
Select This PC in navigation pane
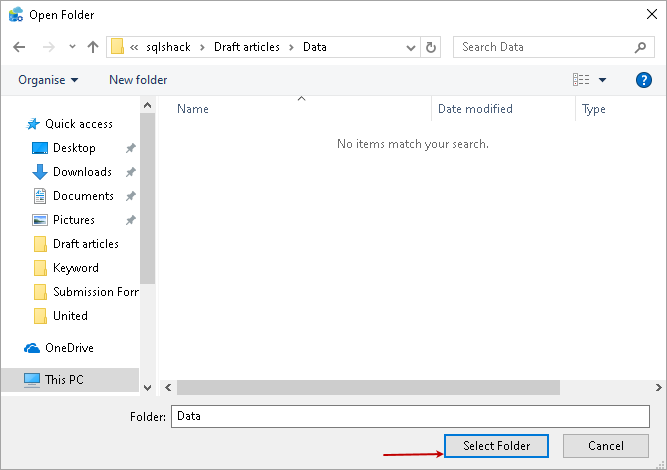64,380
